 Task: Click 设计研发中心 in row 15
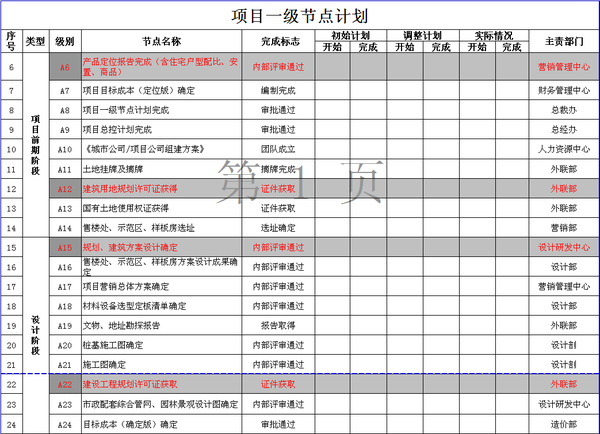coord(564,247)
